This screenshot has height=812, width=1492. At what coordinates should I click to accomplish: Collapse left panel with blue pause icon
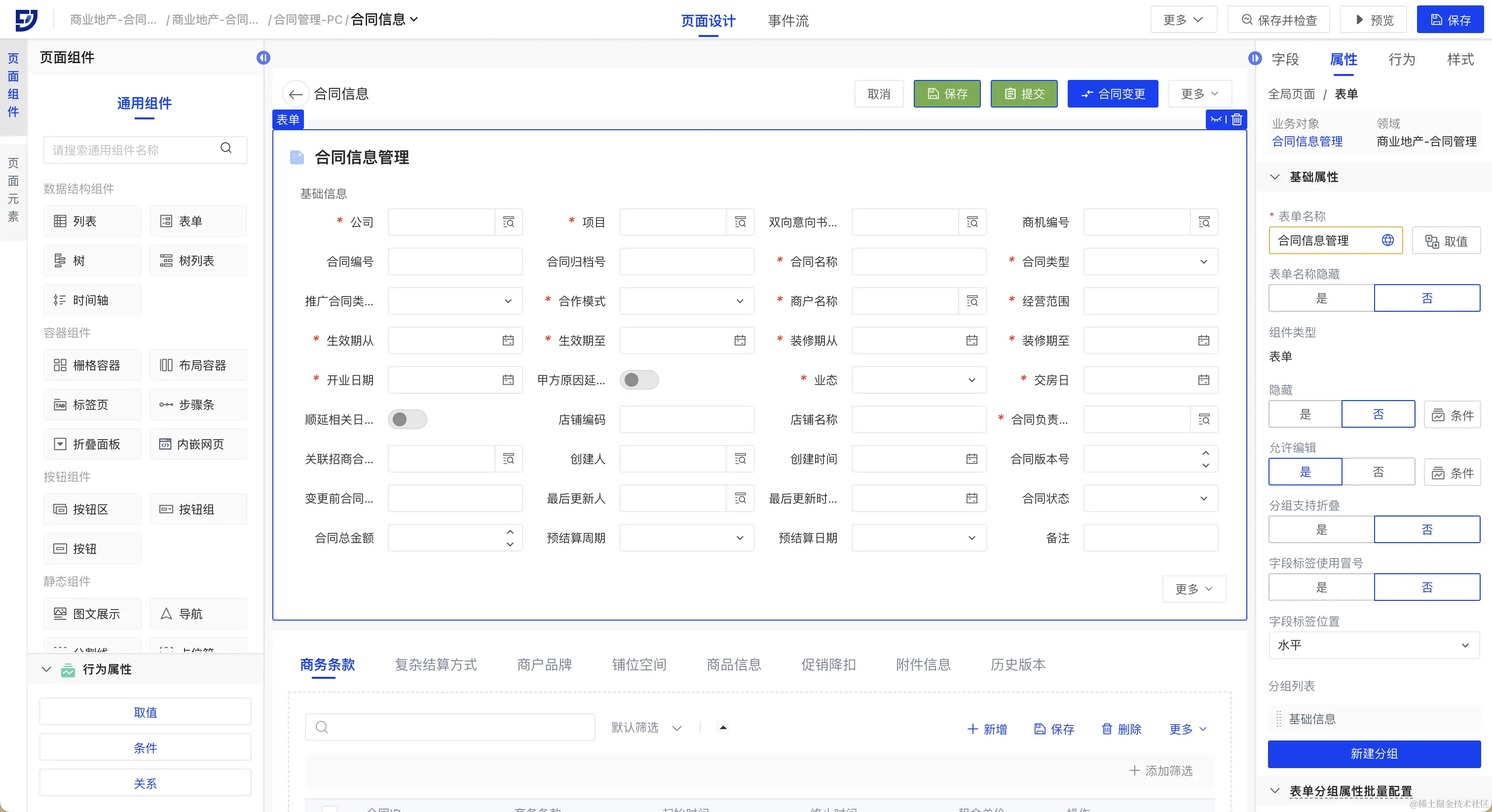(263, 57)
